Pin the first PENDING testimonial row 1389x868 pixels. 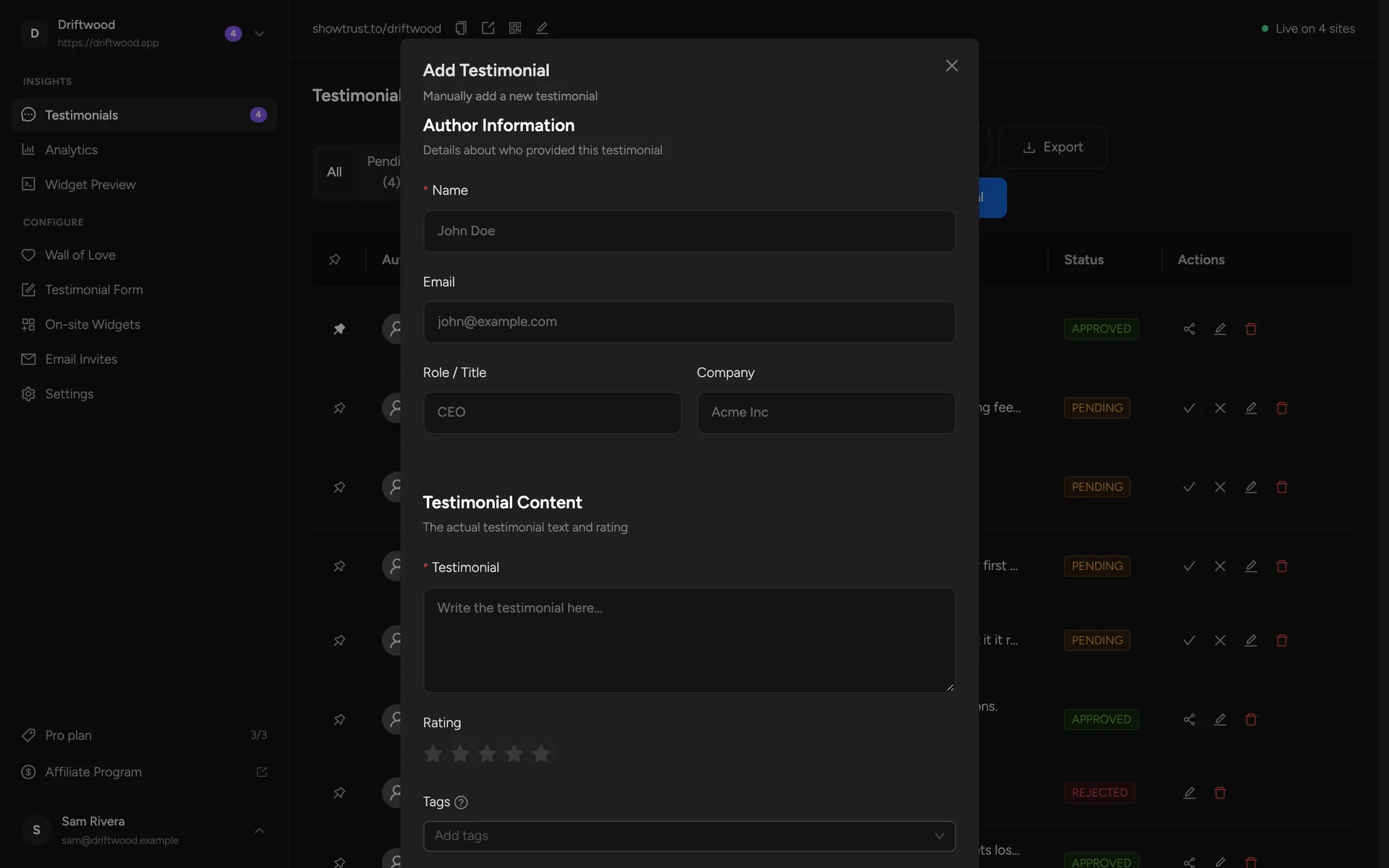[x=339, y=408]
